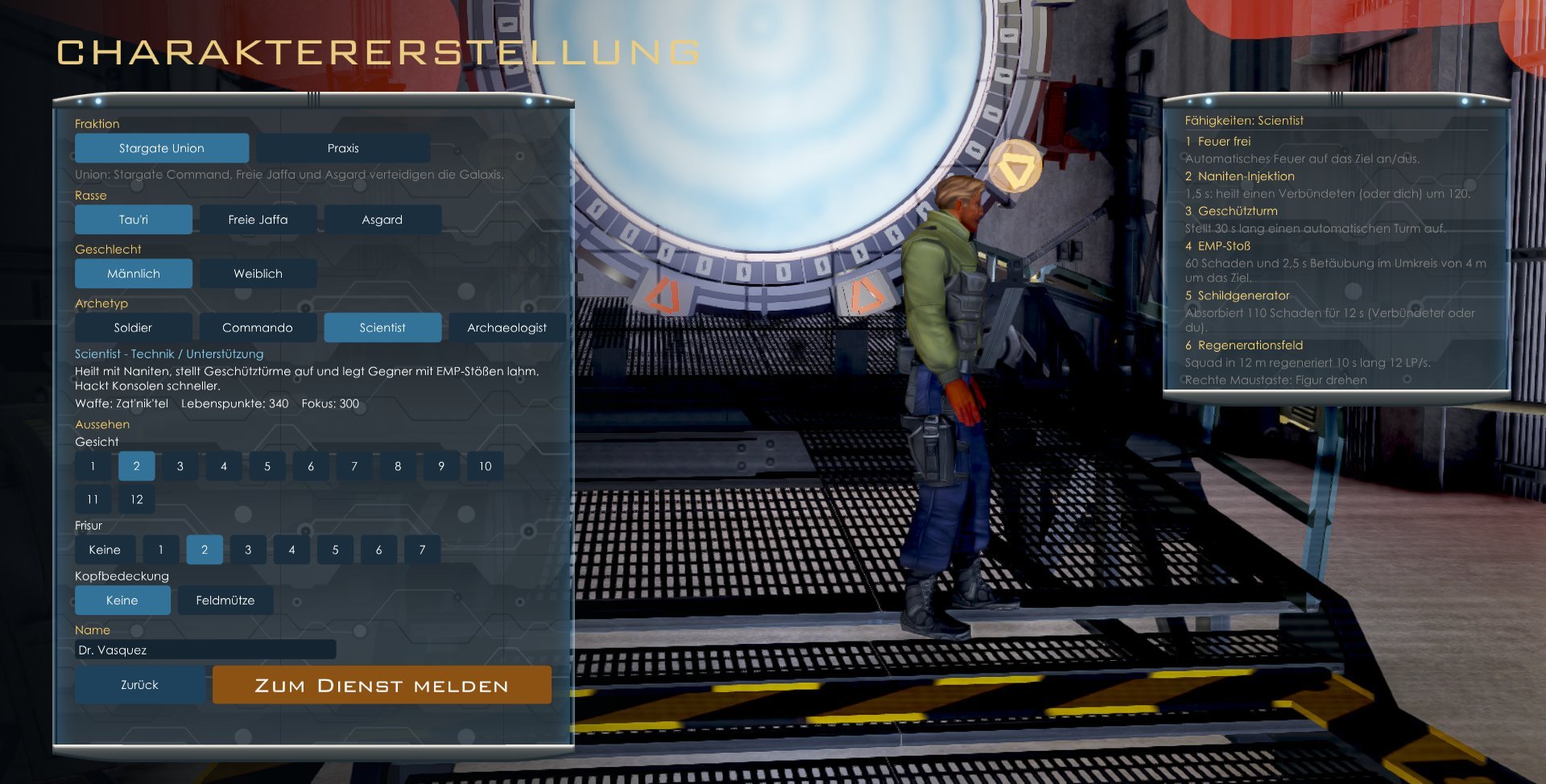Go back with the Zurück button
The width and height of the screenshot is (1546, 784).
click(140, 685)
